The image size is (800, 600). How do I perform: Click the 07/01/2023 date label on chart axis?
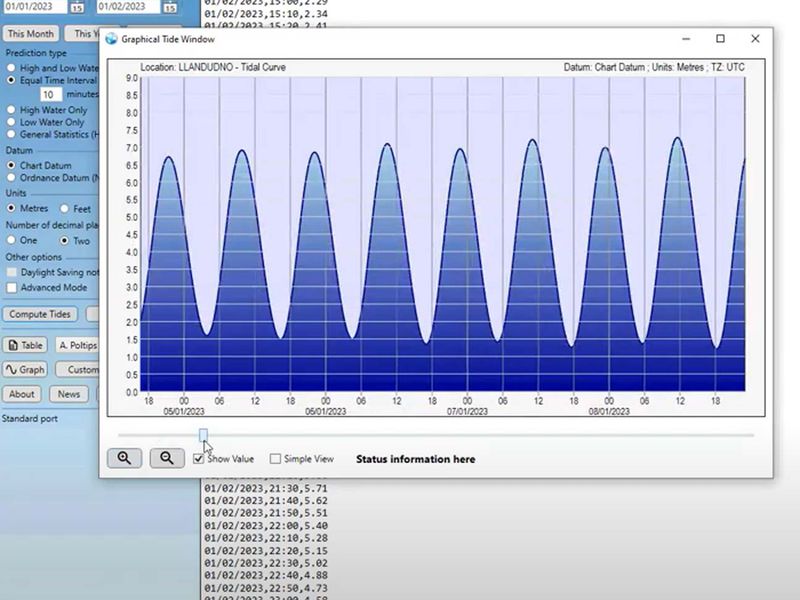[467, 411]
